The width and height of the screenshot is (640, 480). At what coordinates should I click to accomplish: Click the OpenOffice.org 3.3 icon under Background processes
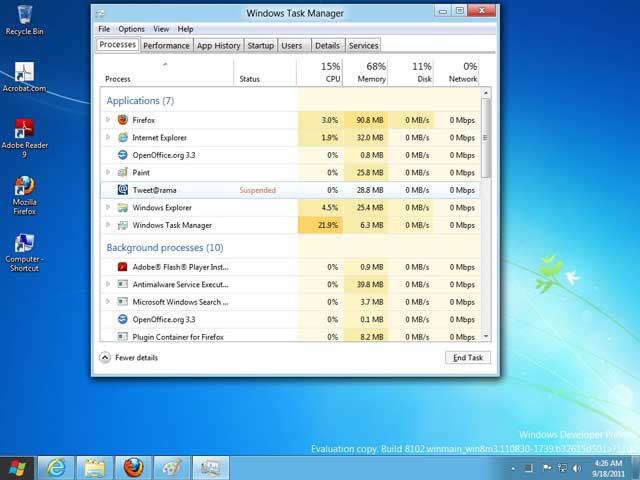(x=122, y=319)
